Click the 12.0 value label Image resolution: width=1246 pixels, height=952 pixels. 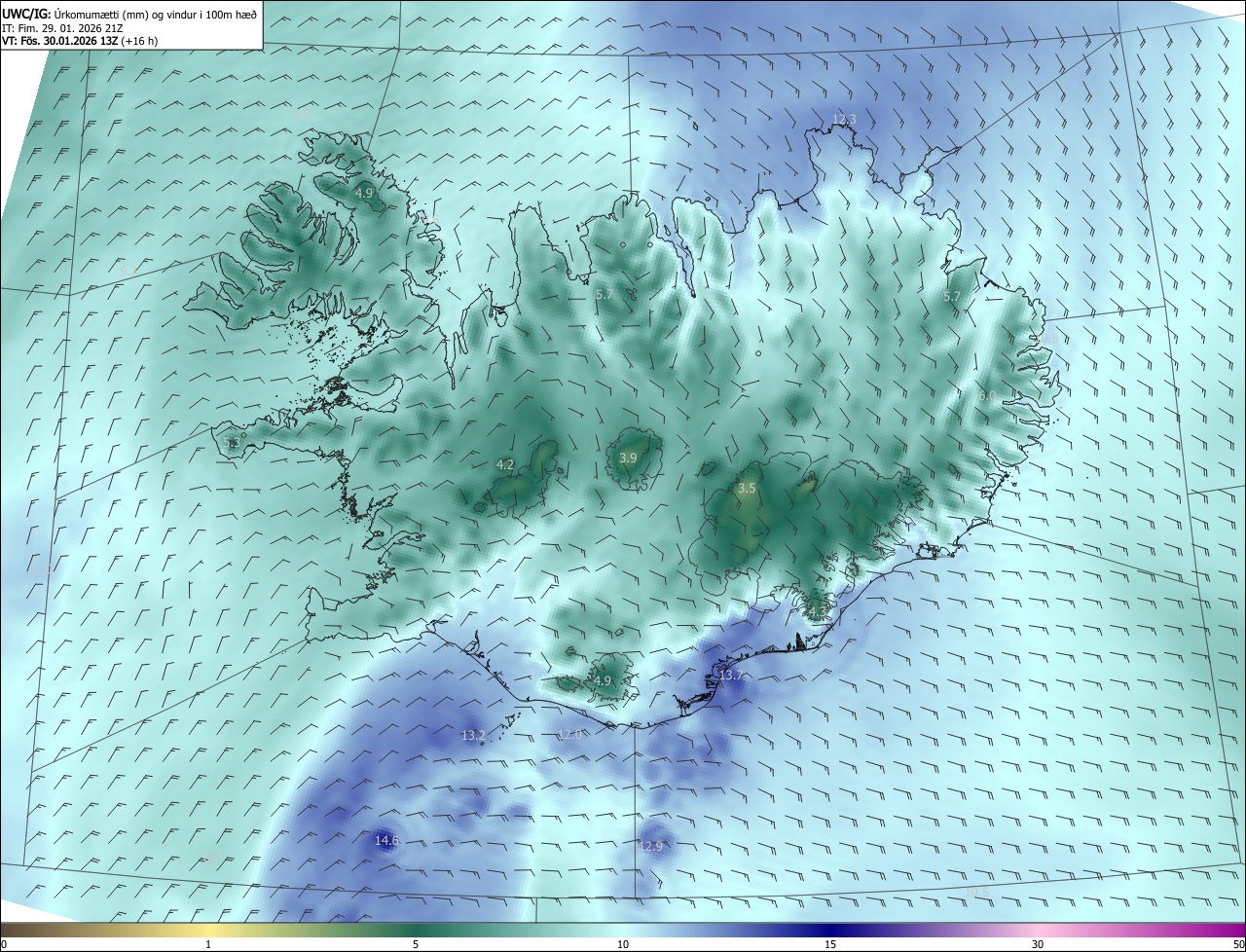[x=569, y=734]
